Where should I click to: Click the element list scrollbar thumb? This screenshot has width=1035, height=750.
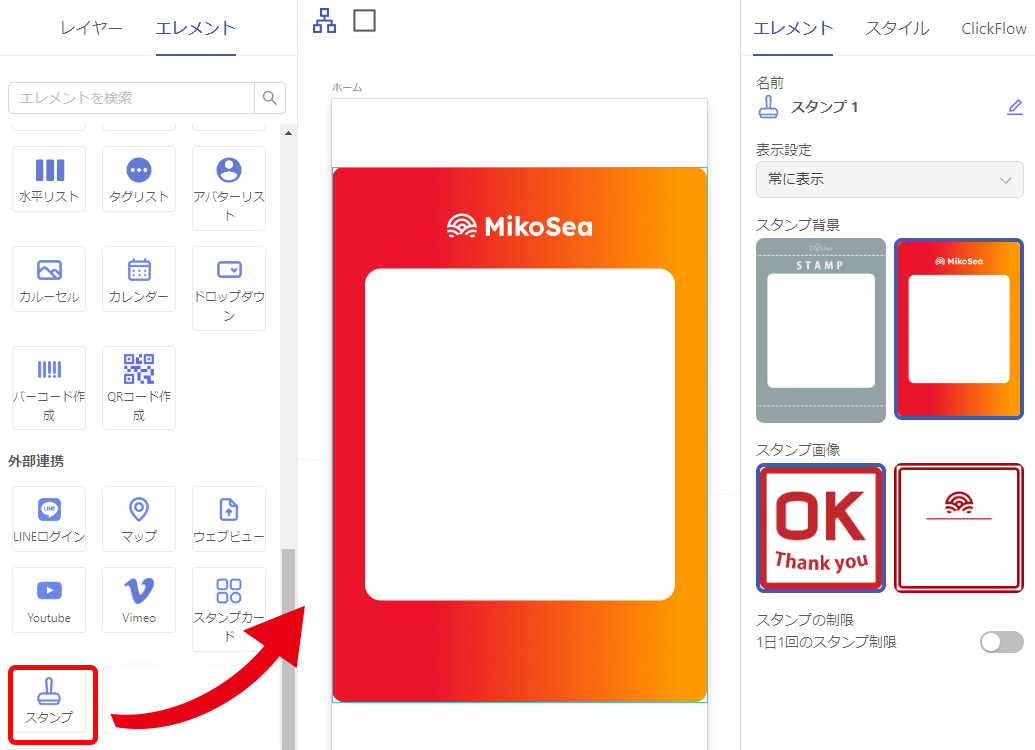pos(288,649)
